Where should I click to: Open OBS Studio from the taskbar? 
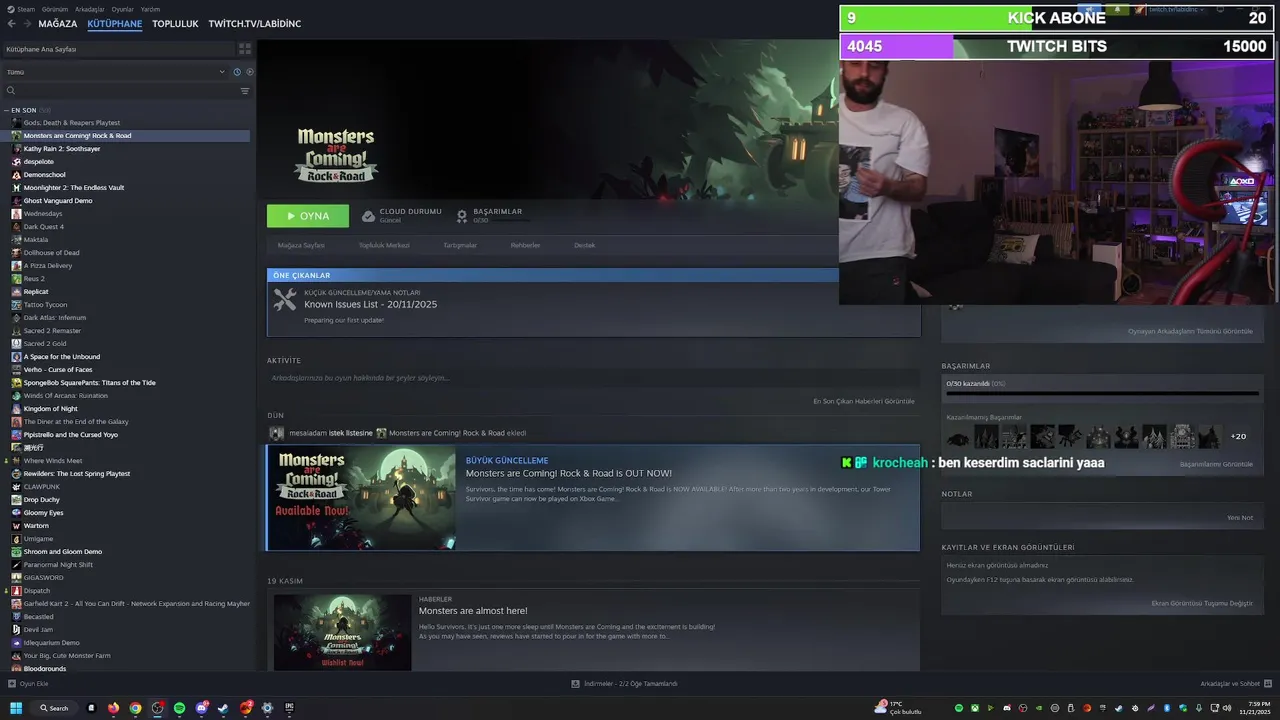tap(157, 708)
